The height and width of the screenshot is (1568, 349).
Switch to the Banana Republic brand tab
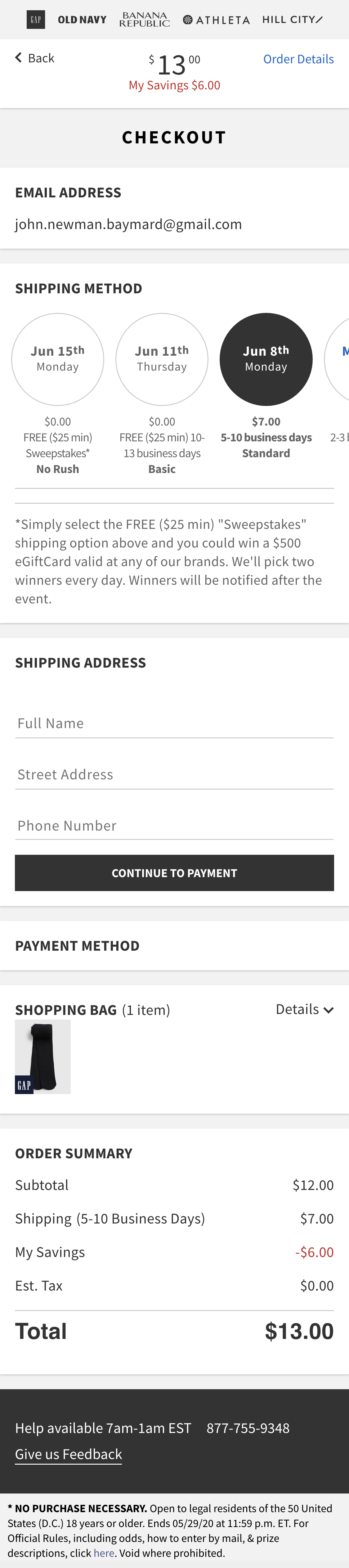tap(145, 19)
